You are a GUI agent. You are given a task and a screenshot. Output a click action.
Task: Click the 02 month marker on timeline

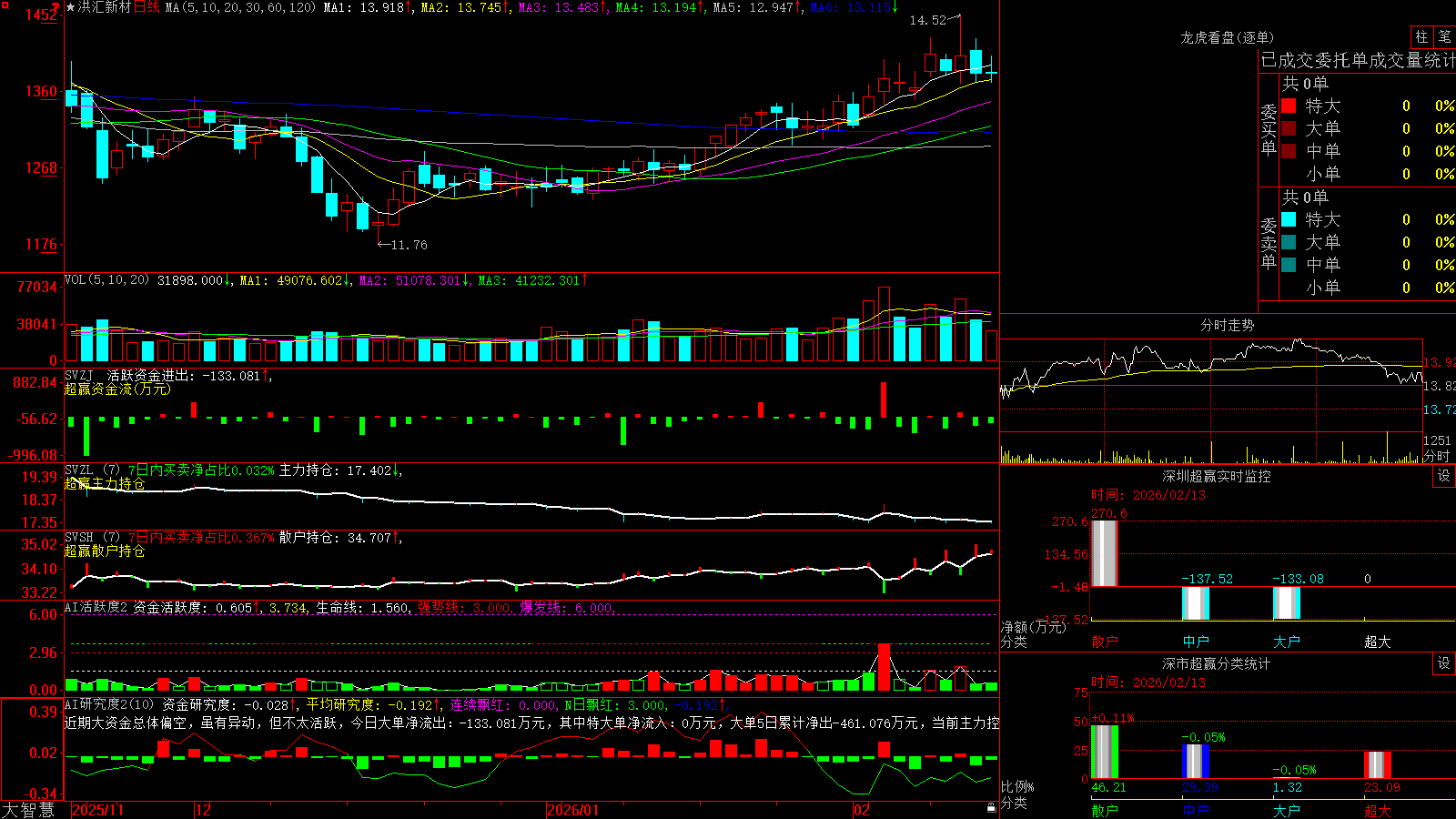point(861,810)
